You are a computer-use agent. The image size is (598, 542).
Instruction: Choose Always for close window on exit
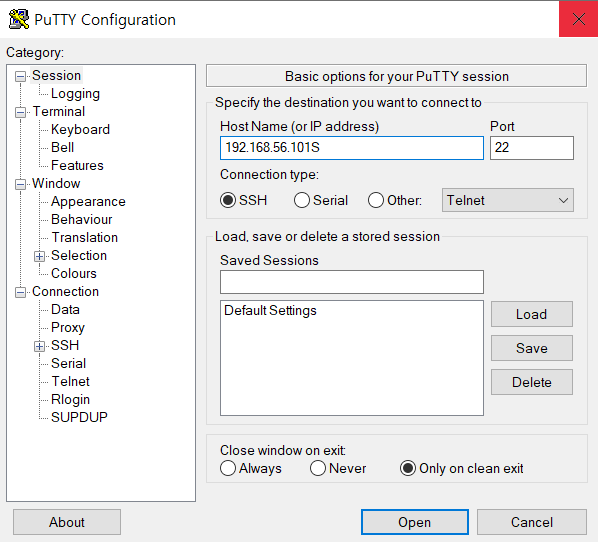coord(228,468)
